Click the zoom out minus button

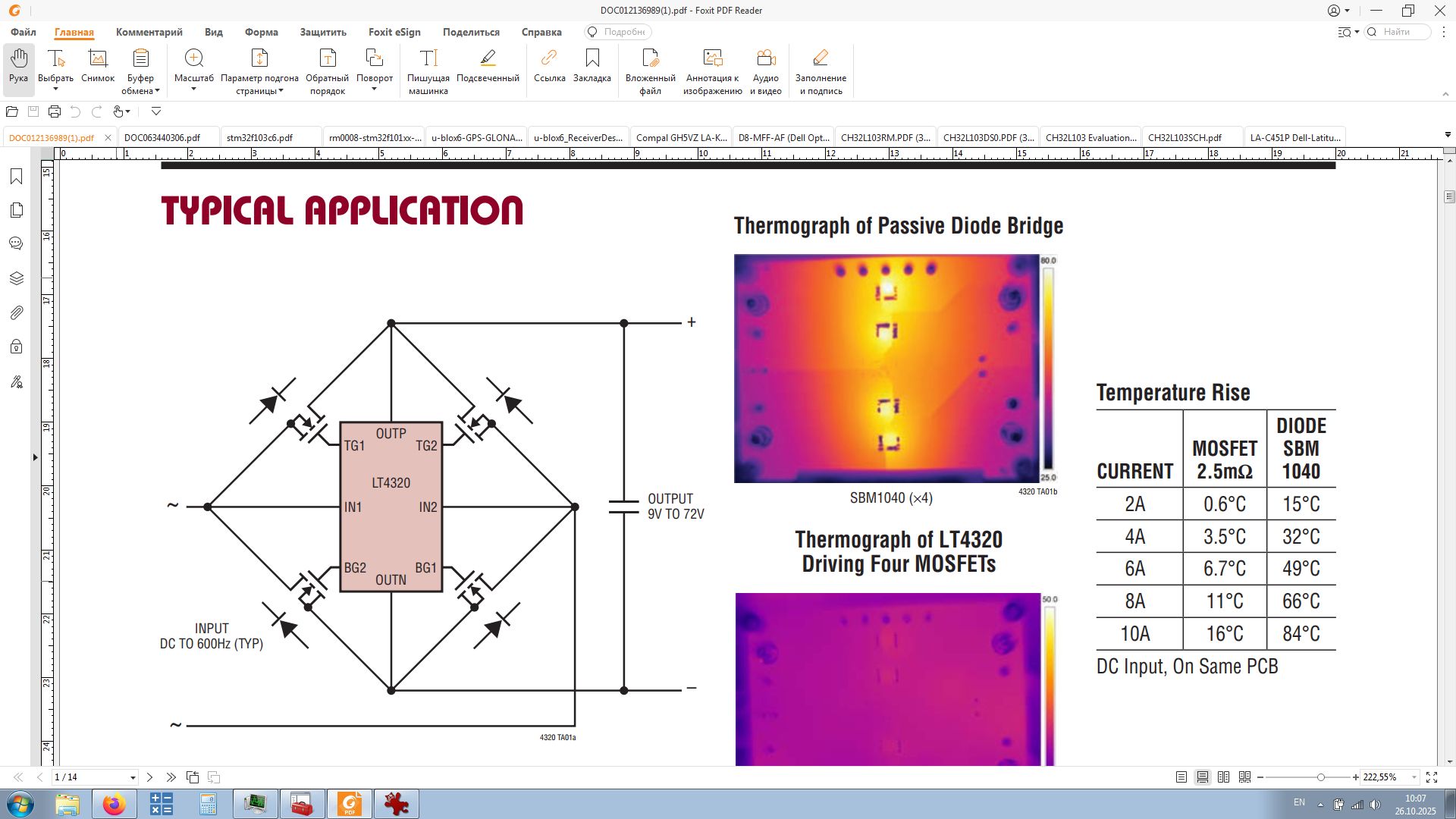(1260, 777)
